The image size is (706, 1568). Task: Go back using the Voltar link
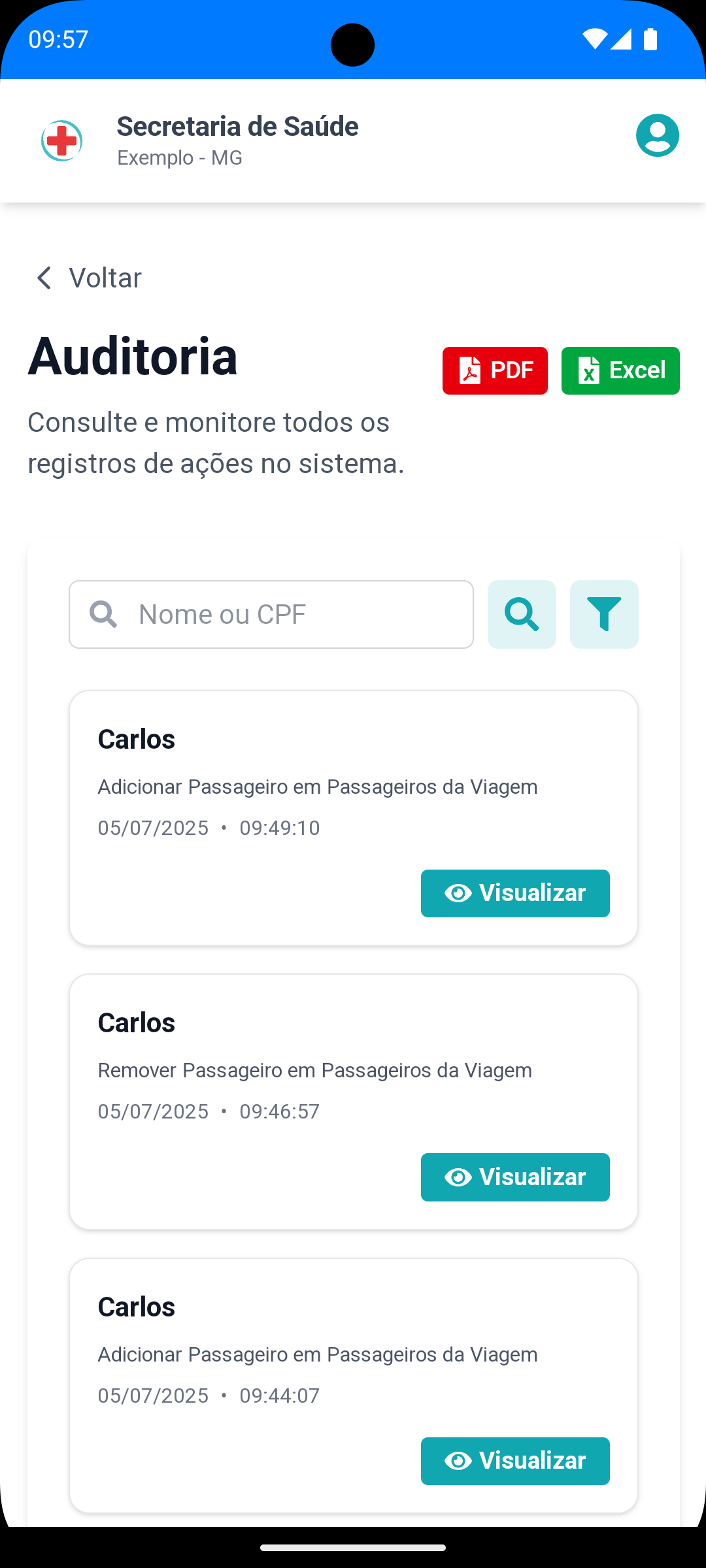(x=105, y=278)
